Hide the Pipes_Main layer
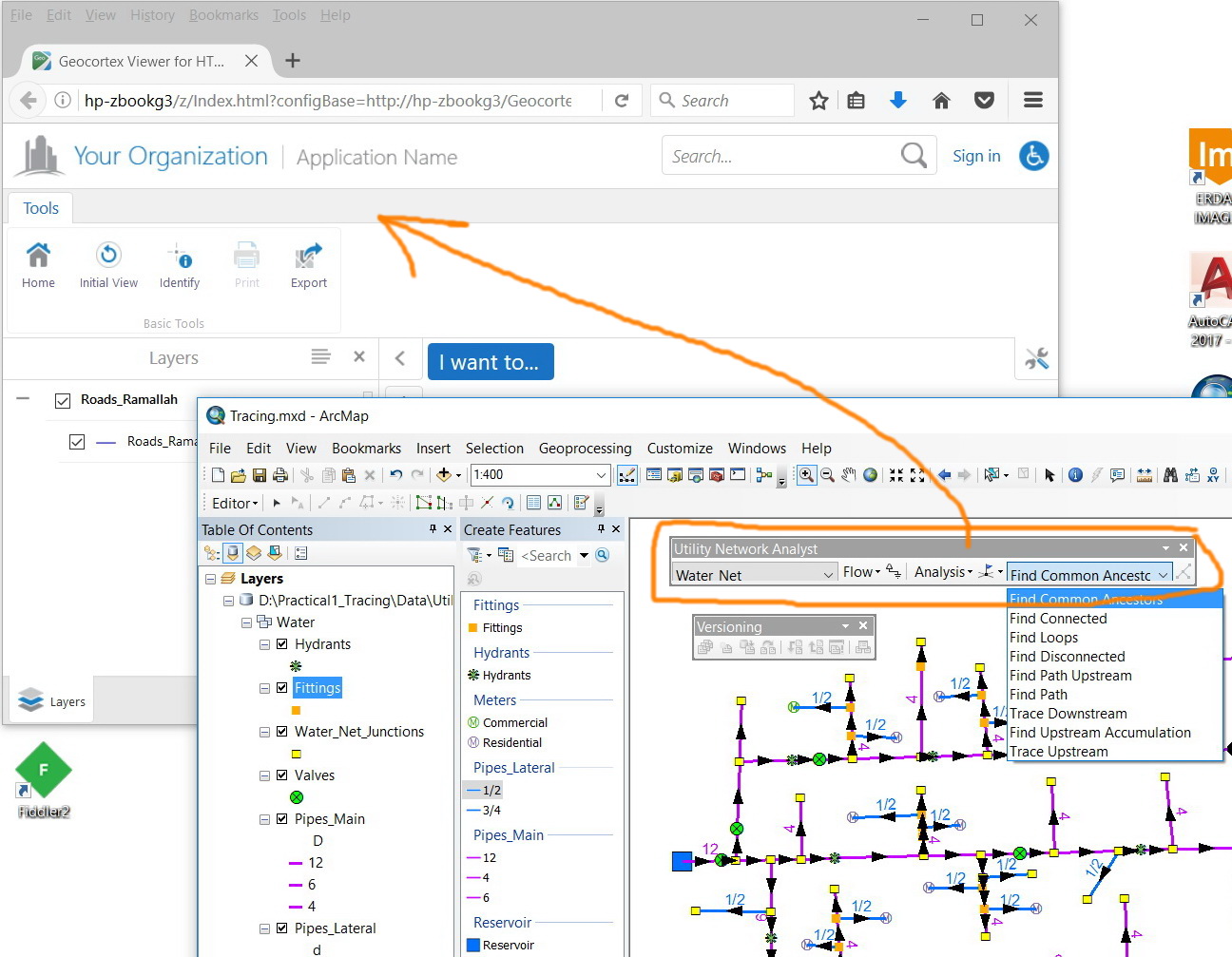Screen dimensions: 1232x957 (282, 818)
